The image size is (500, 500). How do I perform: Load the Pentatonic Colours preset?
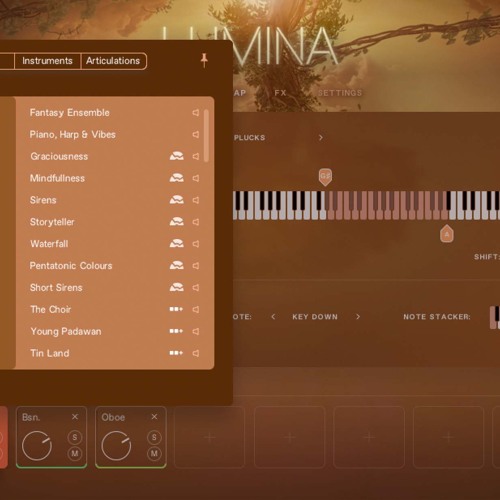click(x=71, y=266)
